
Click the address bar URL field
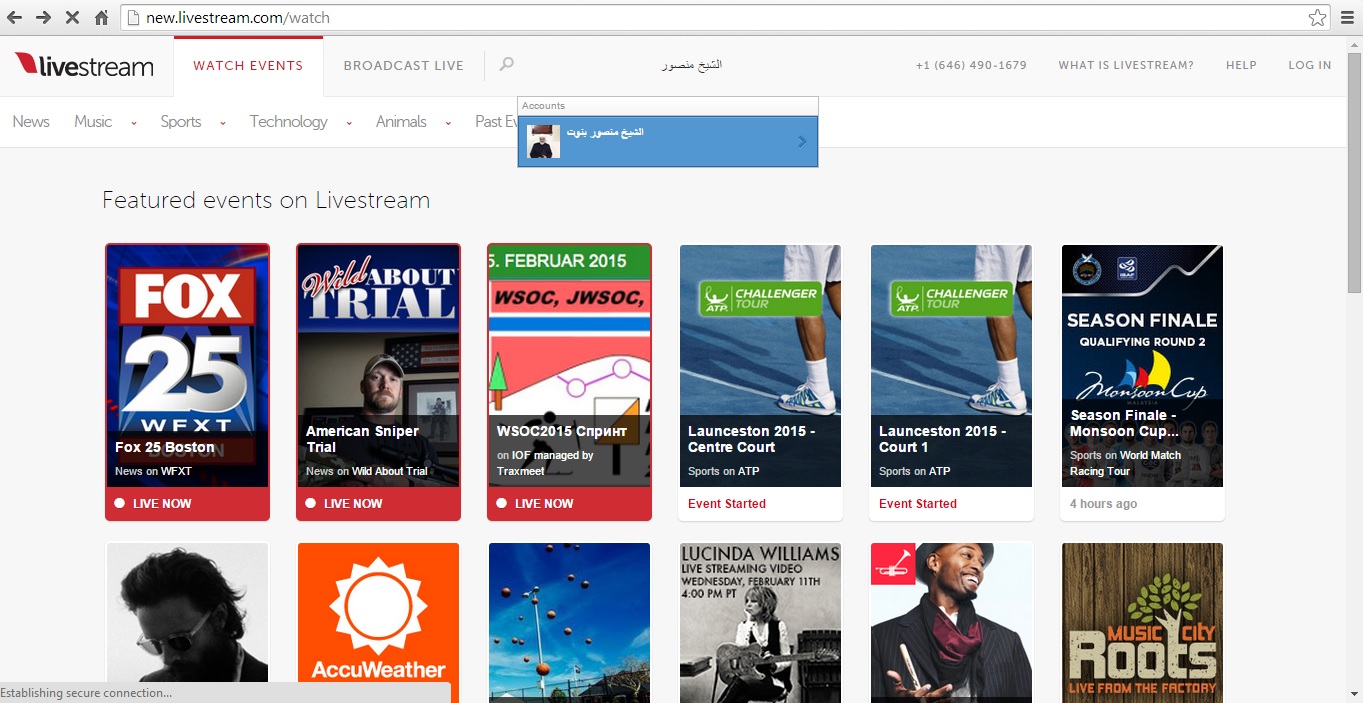point(726,18)
